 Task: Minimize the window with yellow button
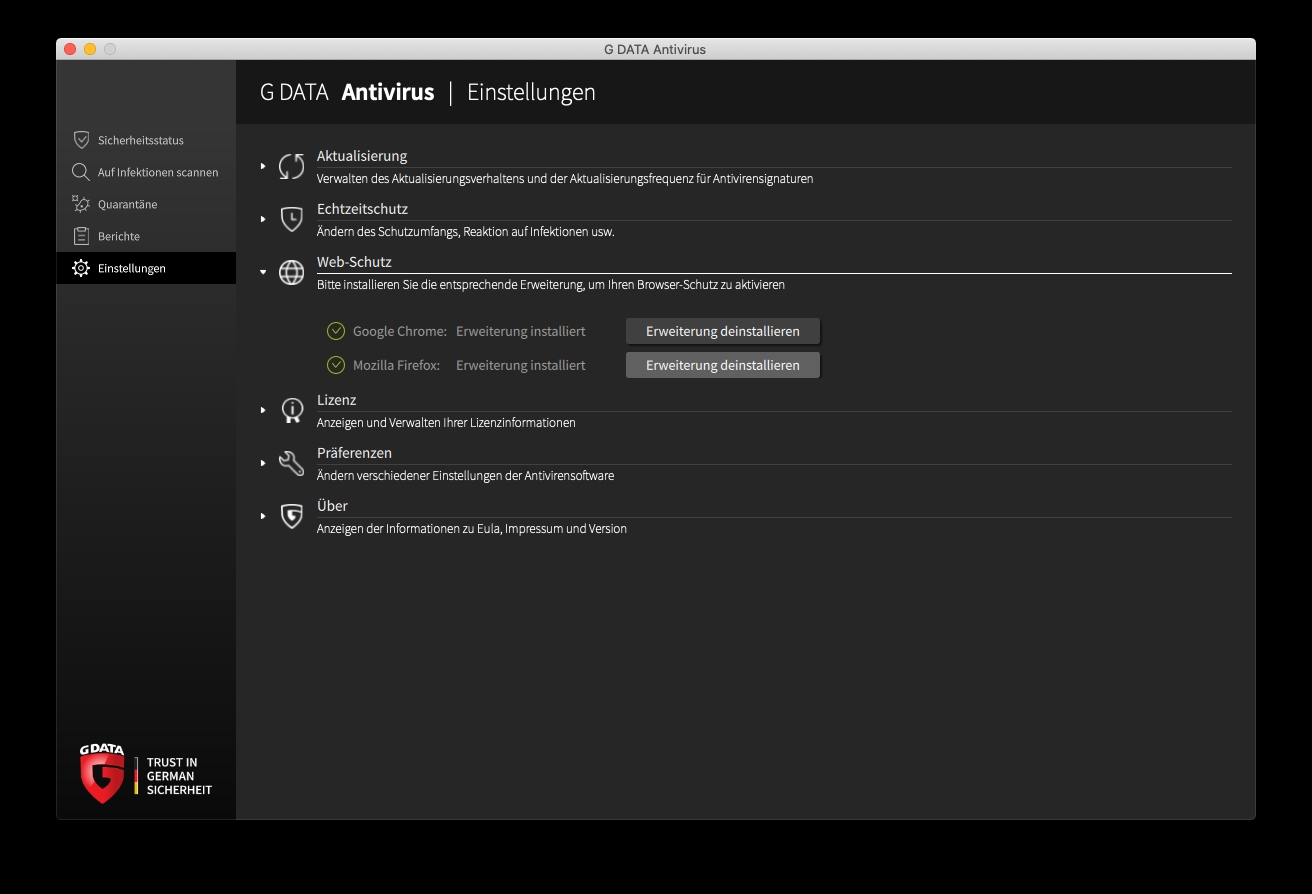90,49
